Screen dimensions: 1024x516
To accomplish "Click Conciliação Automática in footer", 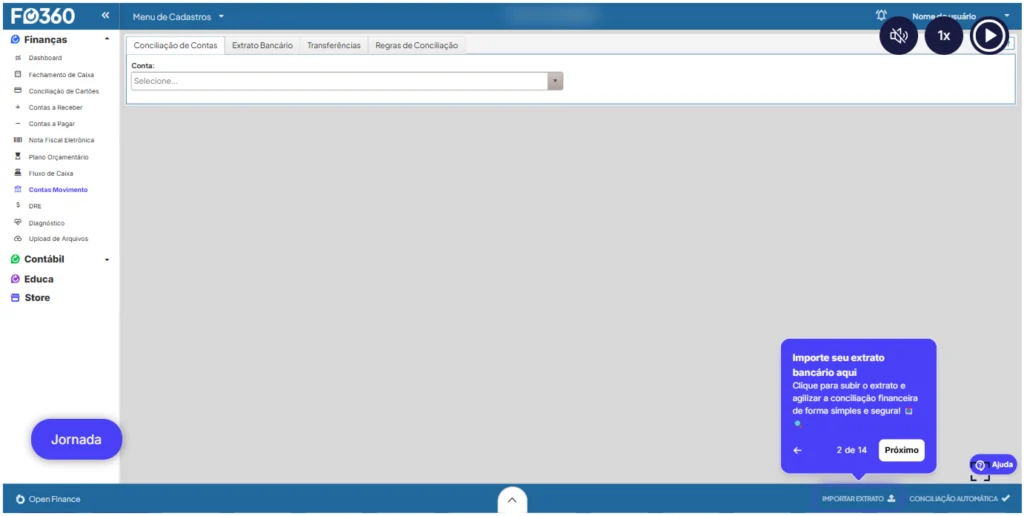I will tap(959, 499).
